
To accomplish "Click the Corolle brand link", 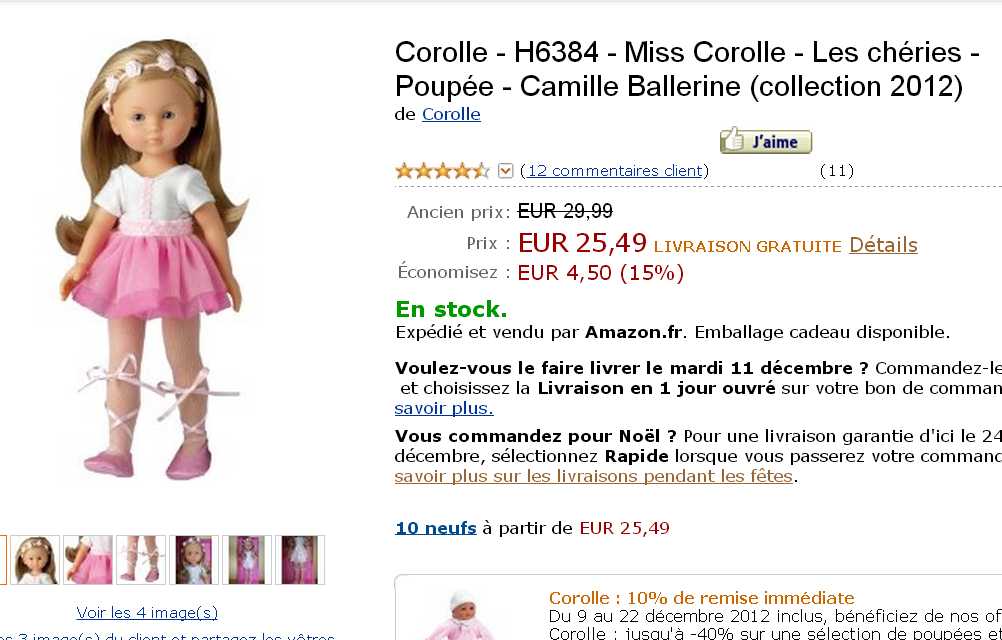I will click(451, 114).
